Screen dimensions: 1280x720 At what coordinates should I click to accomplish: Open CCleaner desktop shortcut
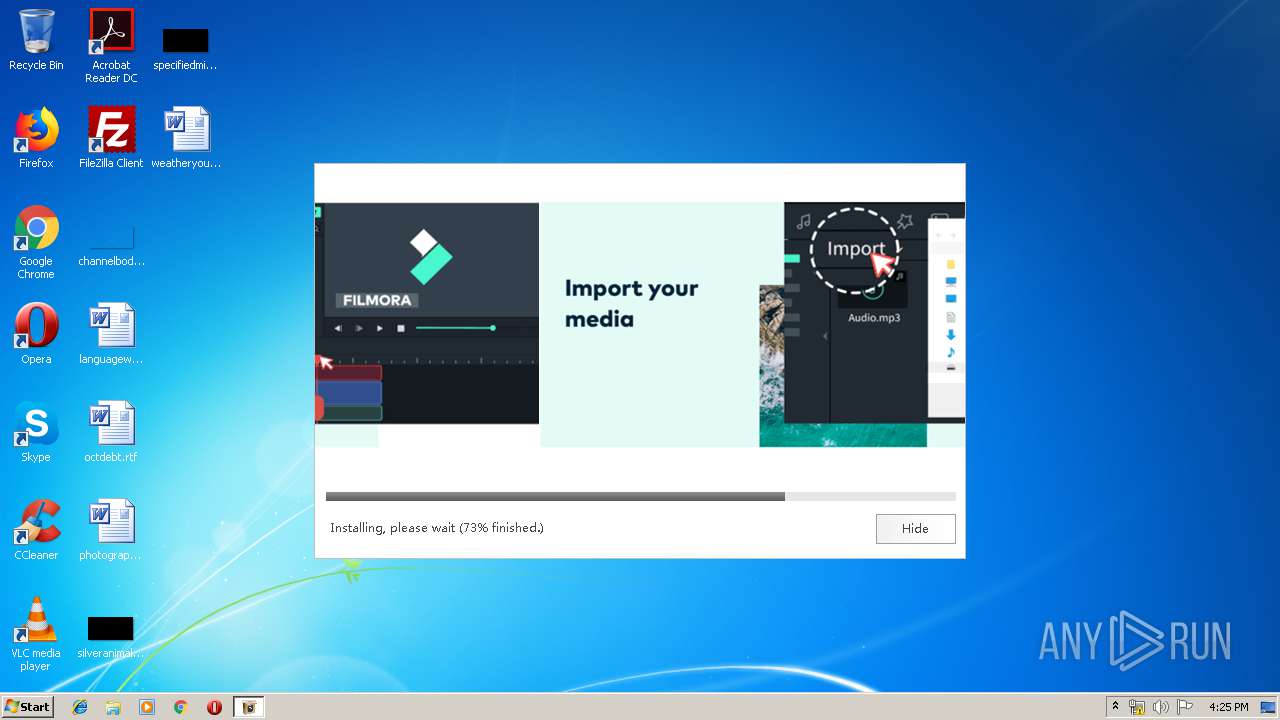[x=36, y=530]
